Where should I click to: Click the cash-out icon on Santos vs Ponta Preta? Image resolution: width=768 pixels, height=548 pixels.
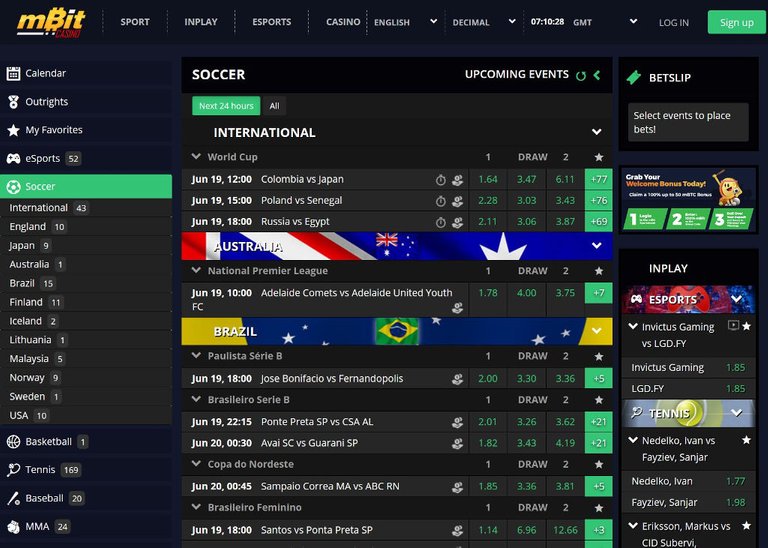click(x=457, y=530)
